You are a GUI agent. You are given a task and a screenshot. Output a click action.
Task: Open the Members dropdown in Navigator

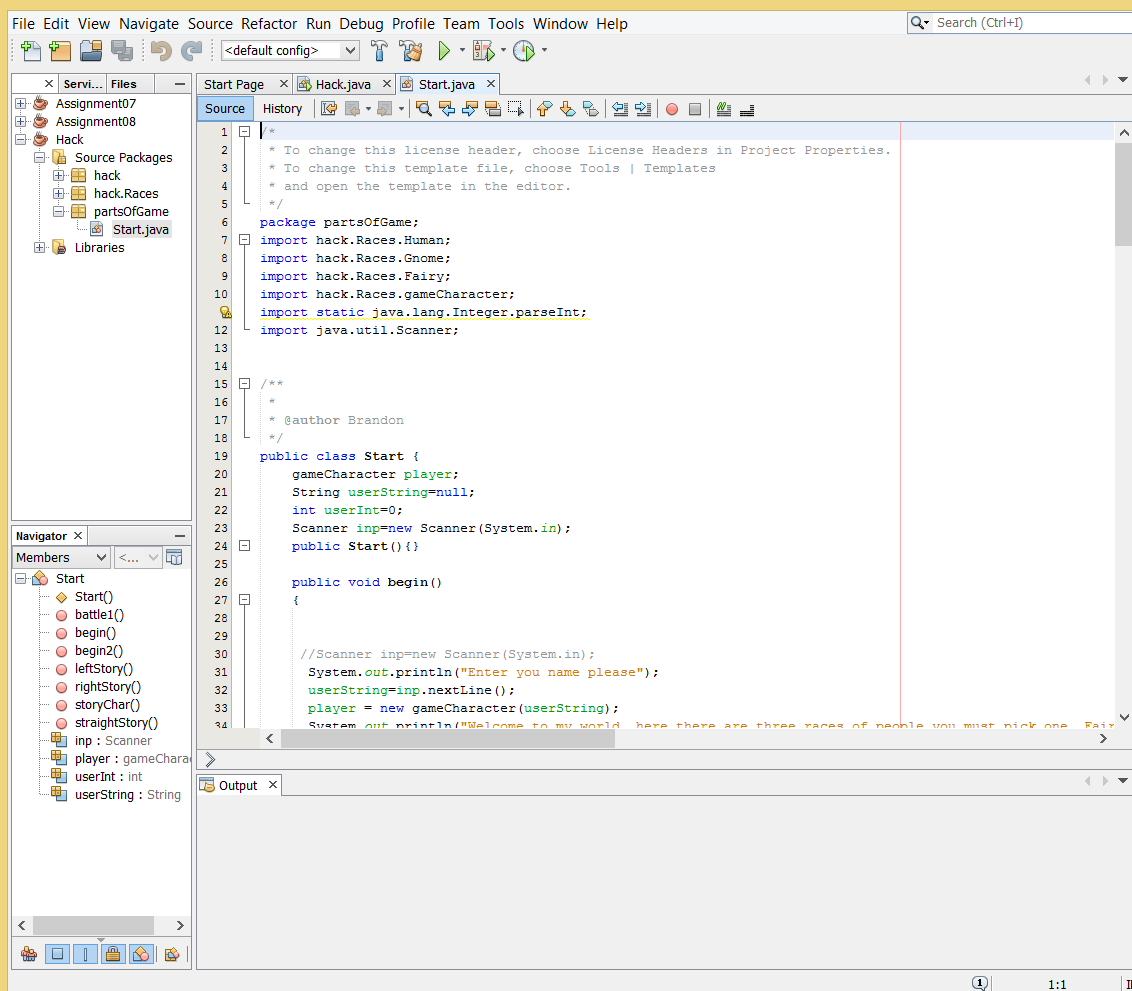[61, 558]
